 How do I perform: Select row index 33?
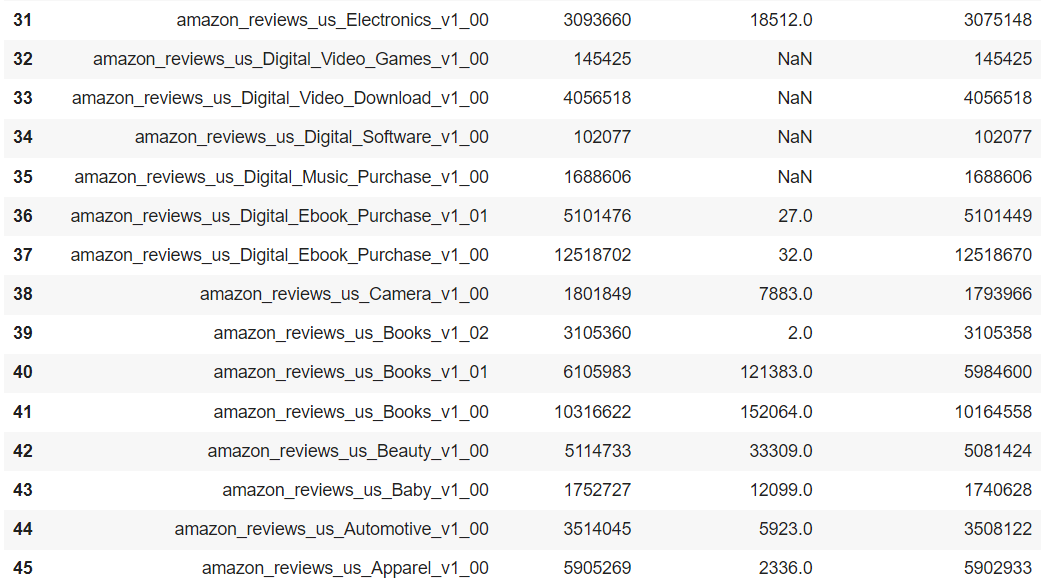pos(23,98)
